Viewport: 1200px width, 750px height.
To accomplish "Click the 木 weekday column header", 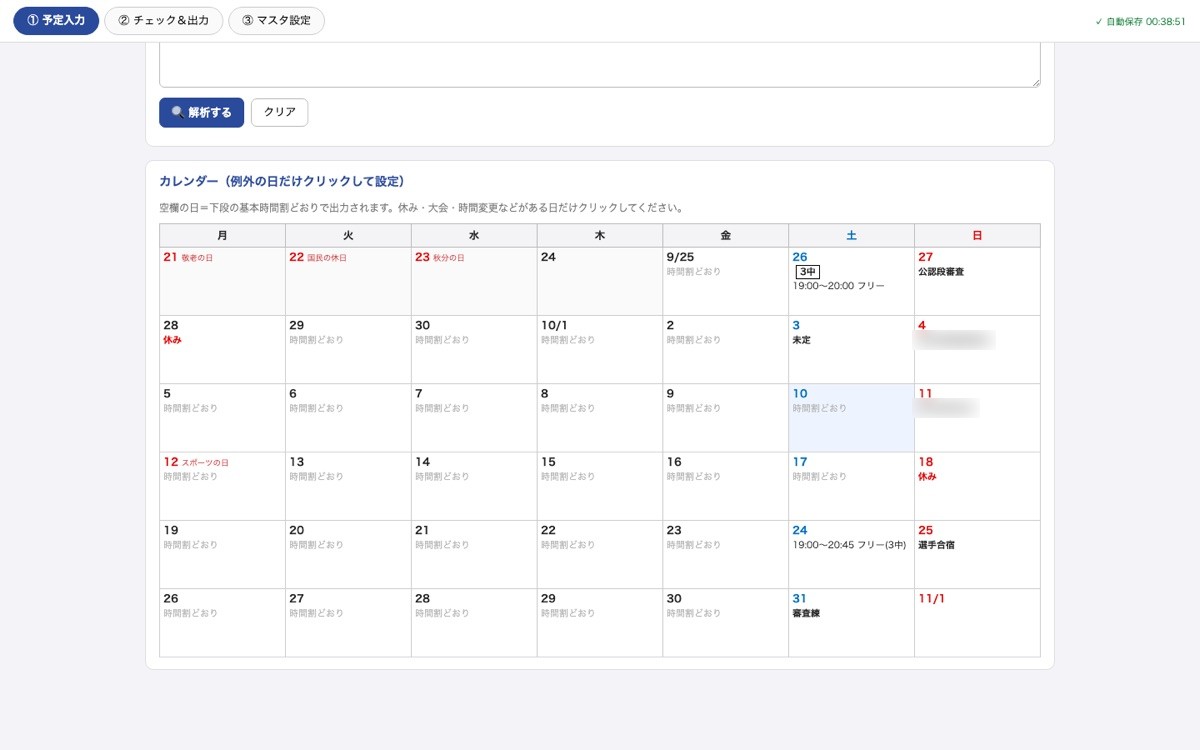I will click(x=600, y=235).
